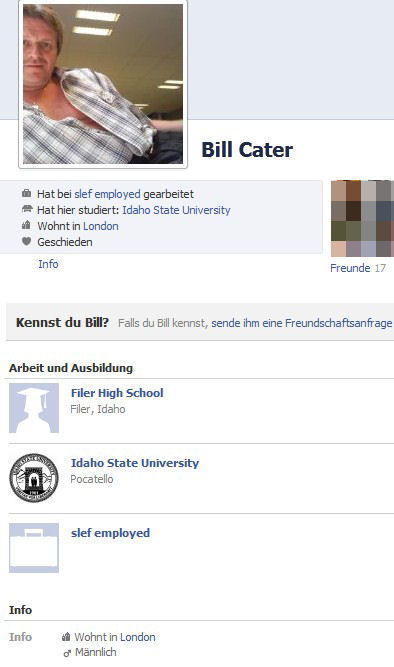Click the heart icon beside Geschieden

(26, 241)
